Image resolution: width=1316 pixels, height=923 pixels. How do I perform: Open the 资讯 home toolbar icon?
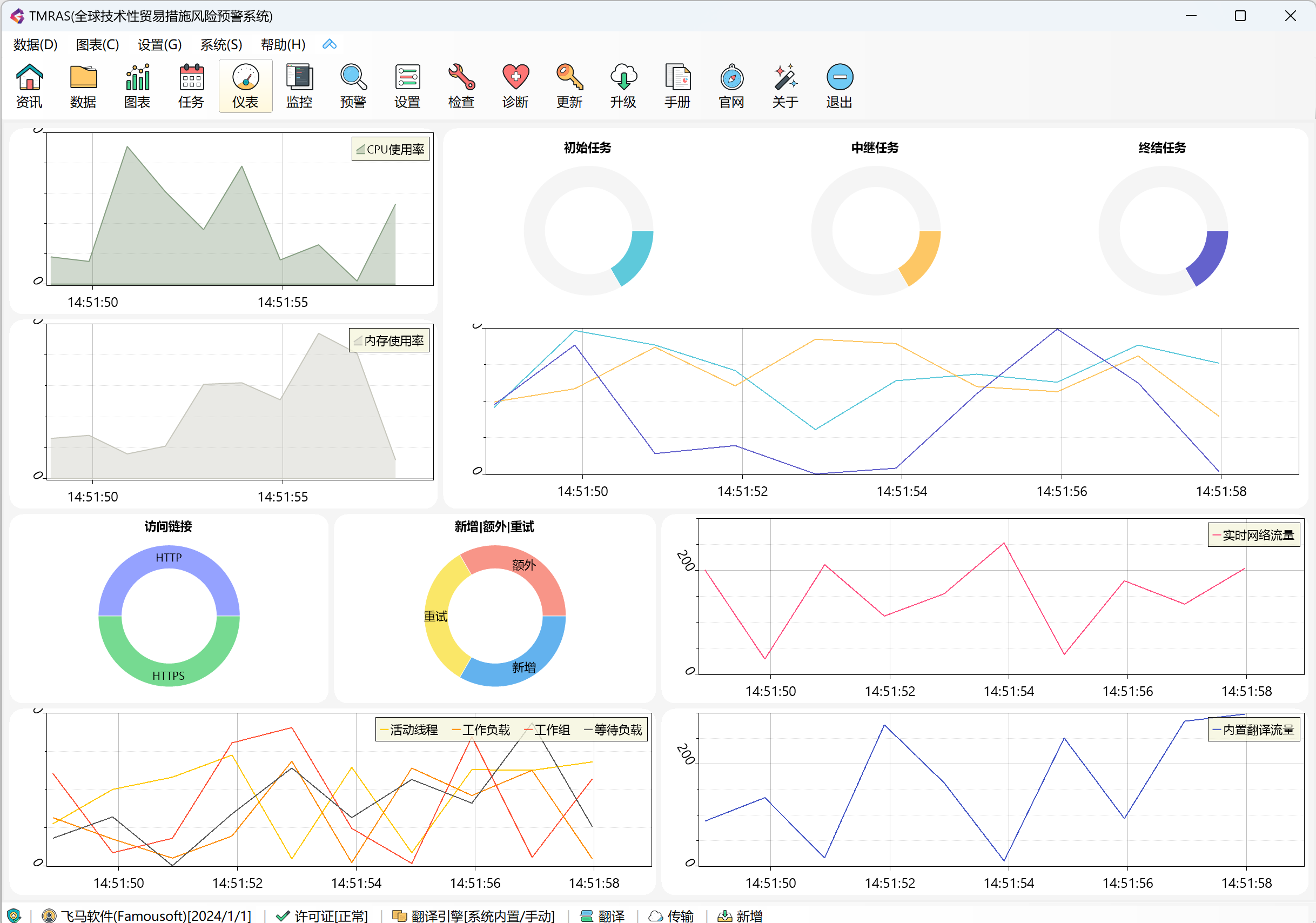pos(29,86)
